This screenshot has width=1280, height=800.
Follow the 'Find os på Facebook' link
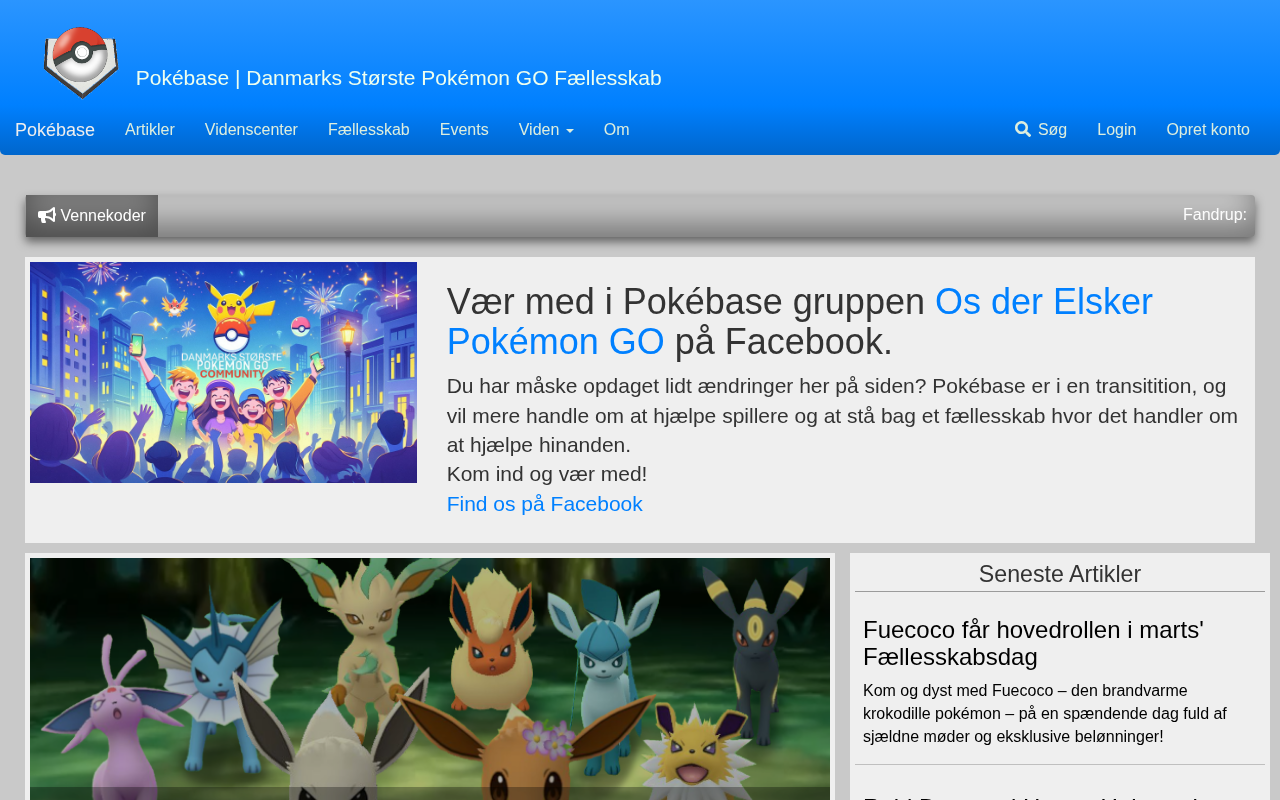coord(545,504)
